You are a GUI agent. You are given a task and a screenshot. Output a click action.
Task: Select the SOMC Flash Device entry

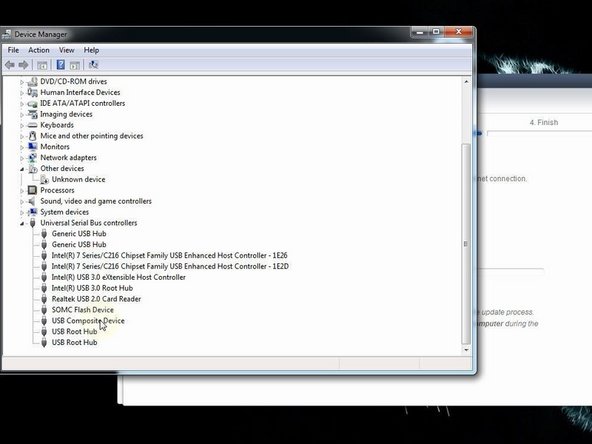(x=83, y=310)
